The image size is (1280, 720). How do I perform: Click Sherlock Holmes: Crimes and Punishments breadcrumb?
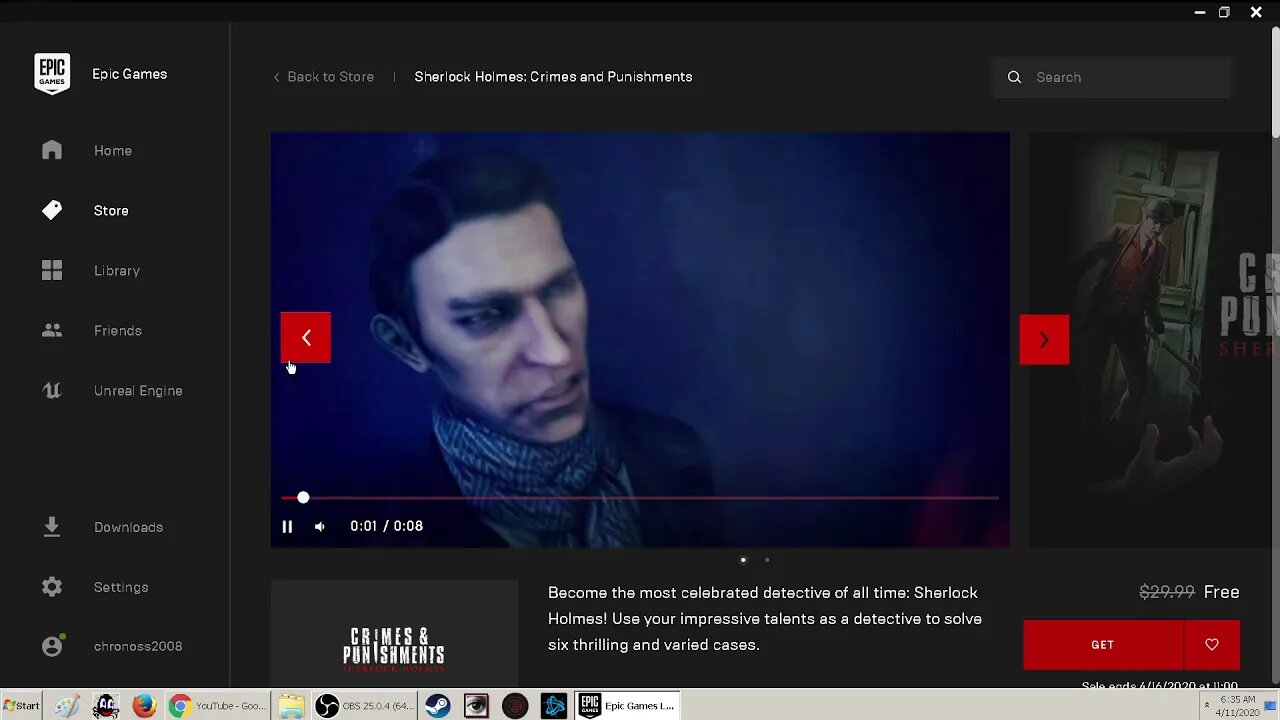click(x=553, y=77)
